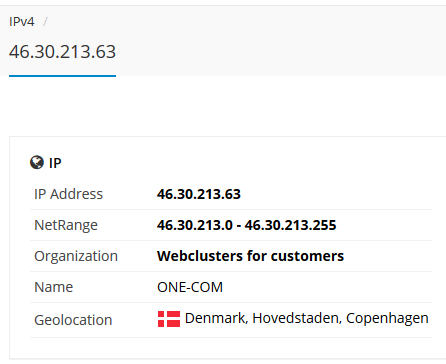This screenshot has height=364, width=446.
Task: Click the breadcrumb slash separator after IPv4
Action: pyautogui.click(x=45, y=22)
